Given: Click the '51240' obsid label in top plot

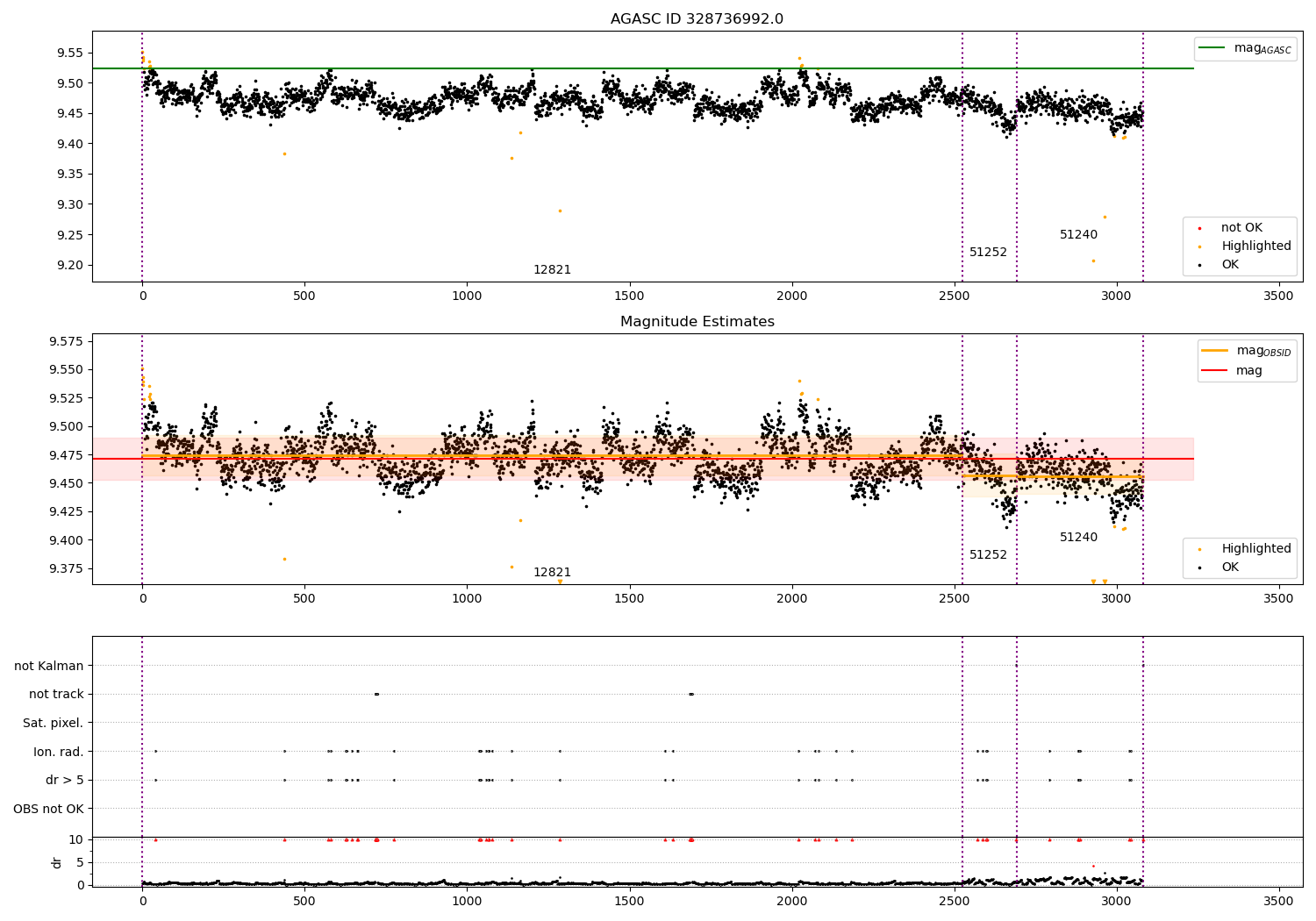Looking at the screenshot, I should [x=1078, y=235].
